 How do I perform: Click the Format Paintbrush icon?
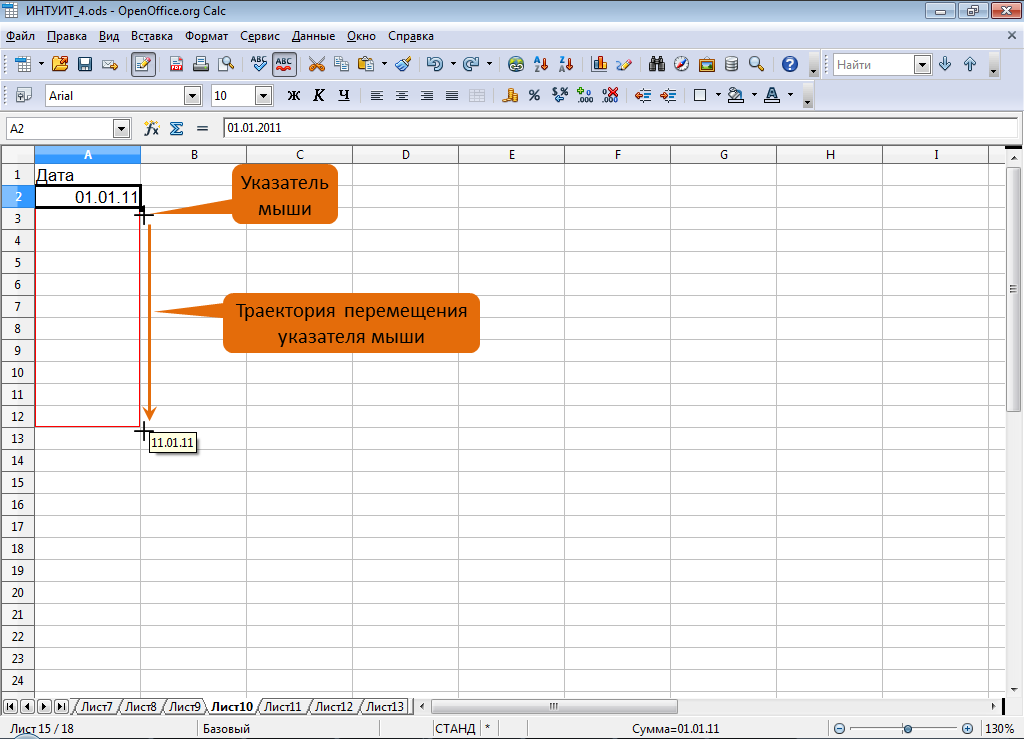click(404, 64)
